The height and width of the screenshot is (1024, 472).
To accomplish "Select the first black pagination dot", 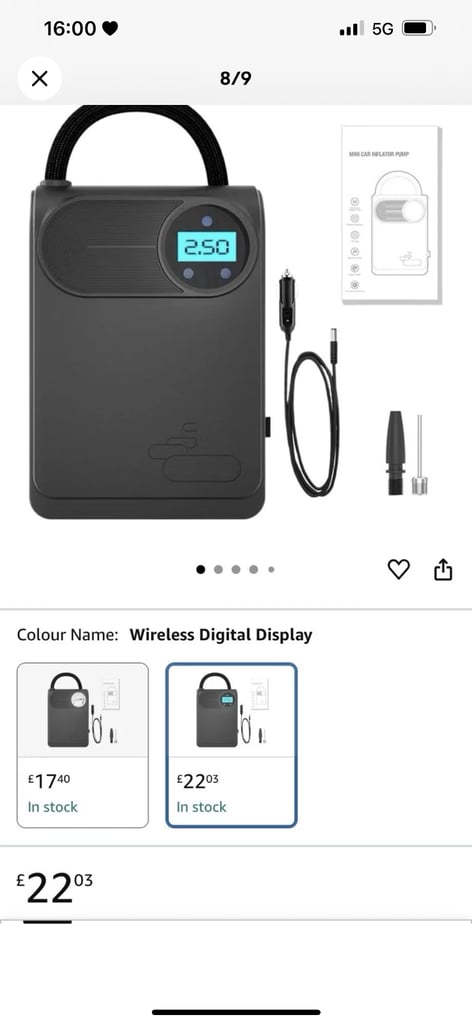I will click(200, 569).
